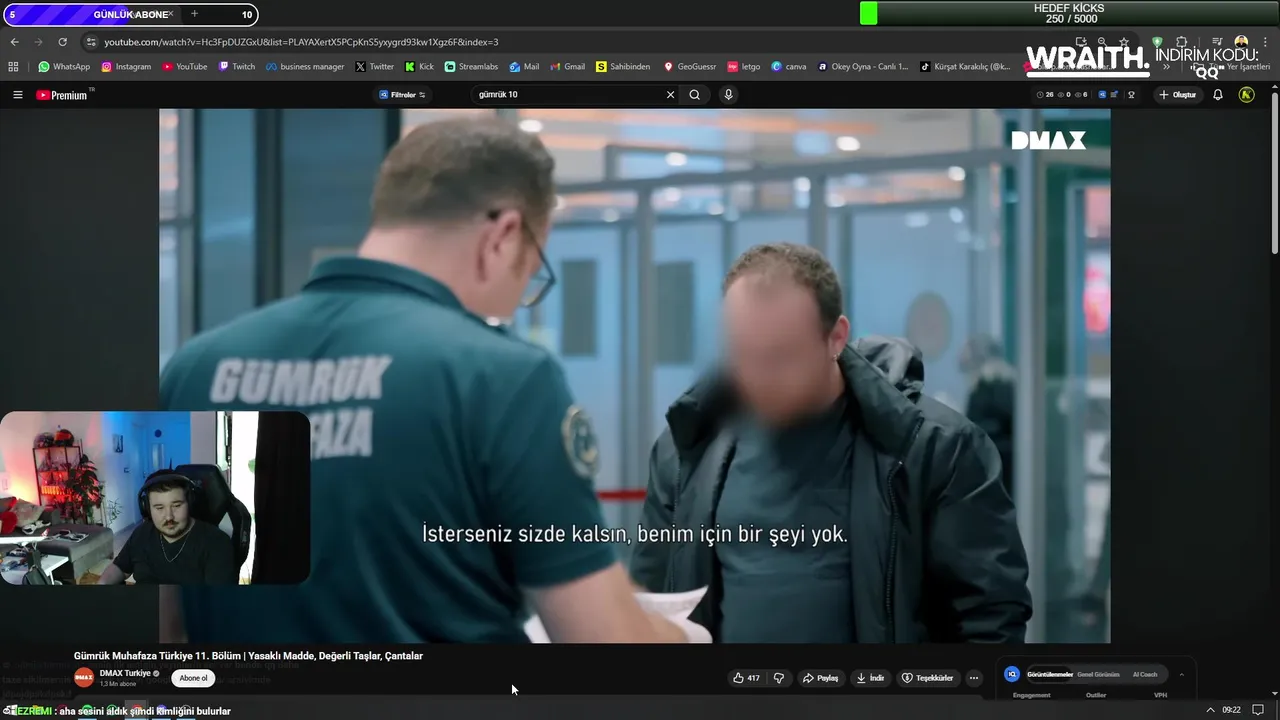The width and height of the screenshot is (1280, 720).
Task: Open the YouTube bookmark in bookmarks bar
Action: [x=185, y=67]
